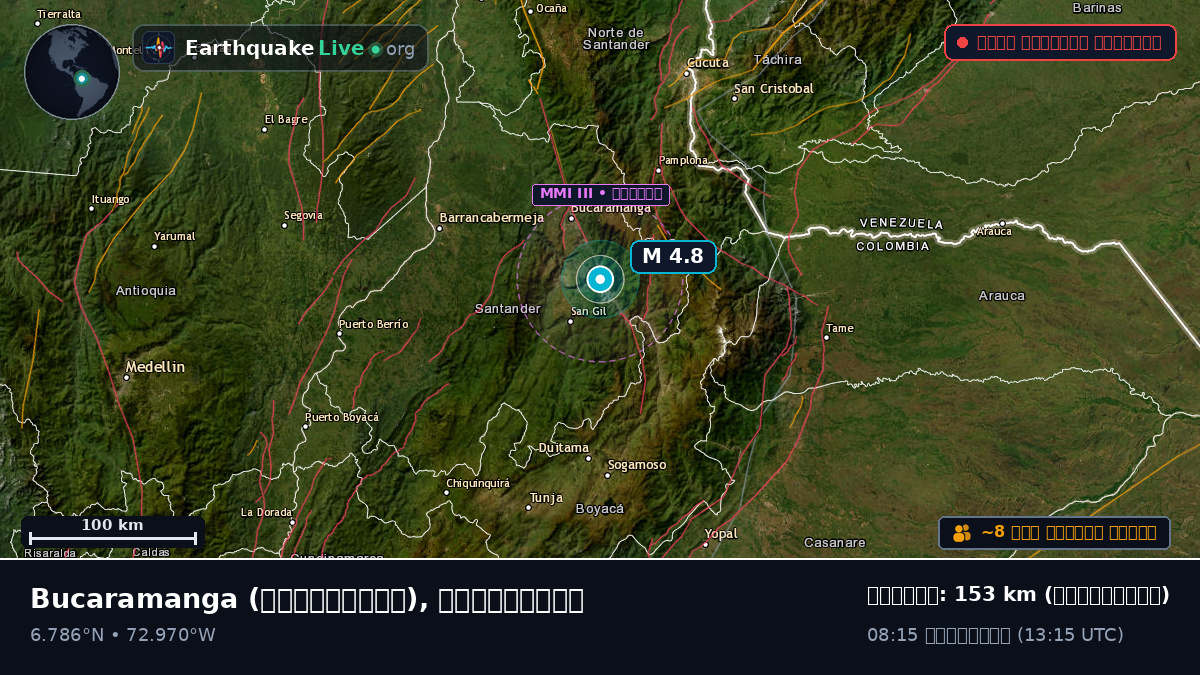Viewport: 1200px width, 675px height.
Task: Click the Antioquia region label
Action: coord(146,291)
